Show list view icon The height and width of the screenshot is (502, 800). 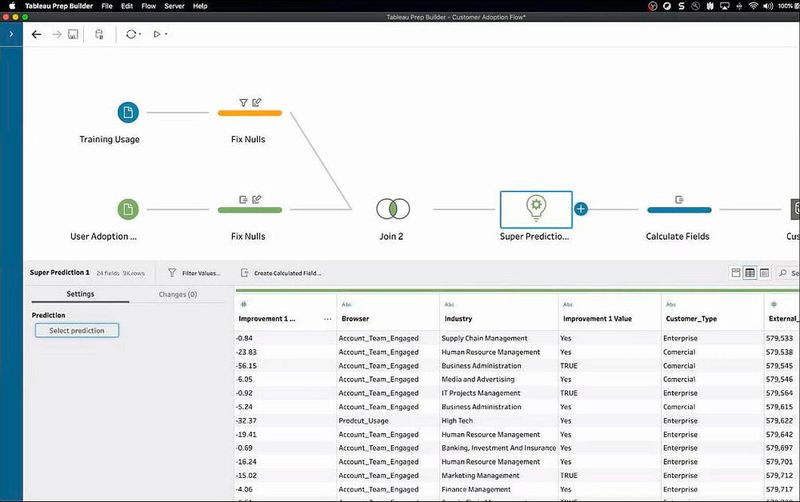click(x=764, y=273)
